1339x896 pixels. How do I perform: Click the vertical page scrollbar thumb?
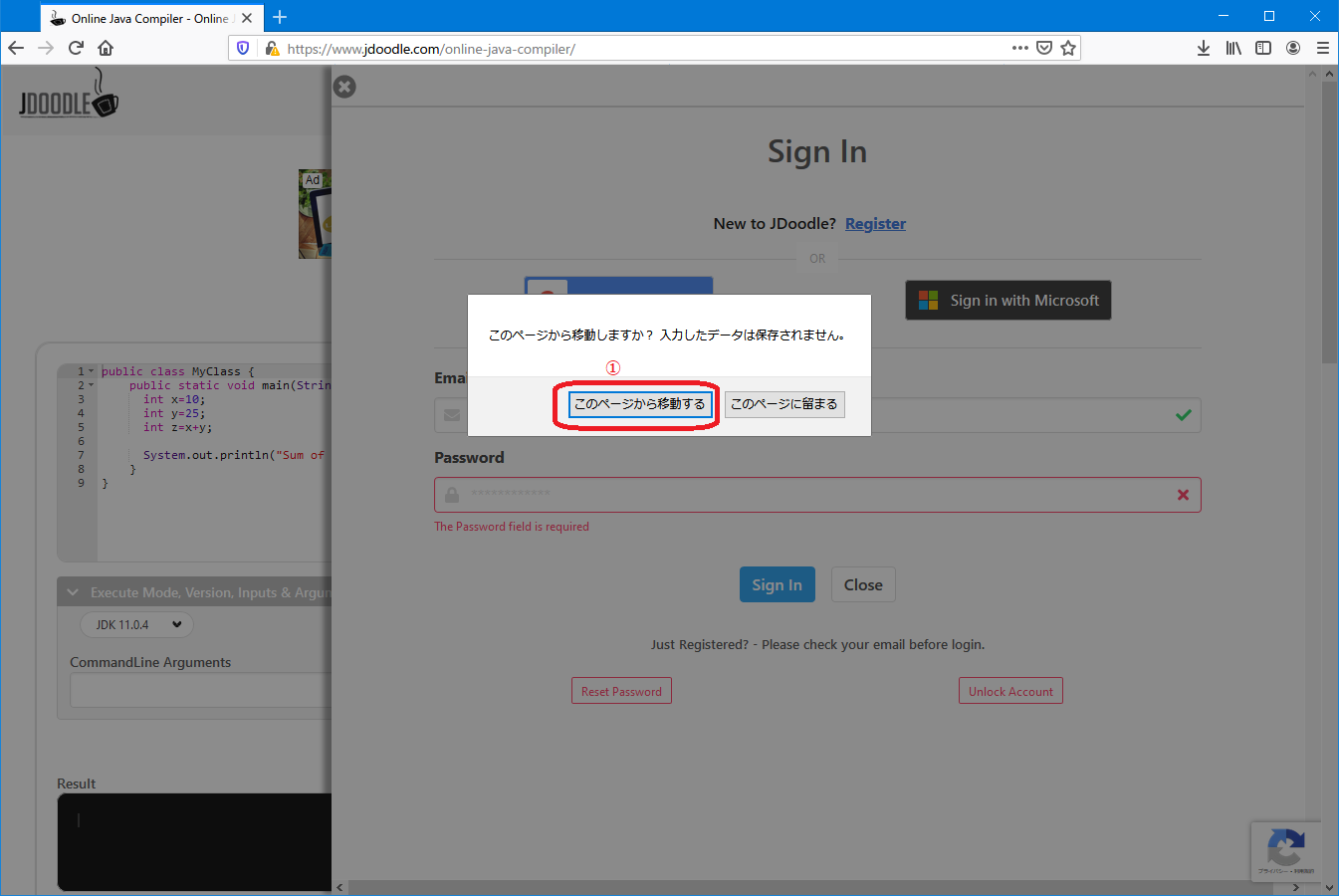(1329, 222)
